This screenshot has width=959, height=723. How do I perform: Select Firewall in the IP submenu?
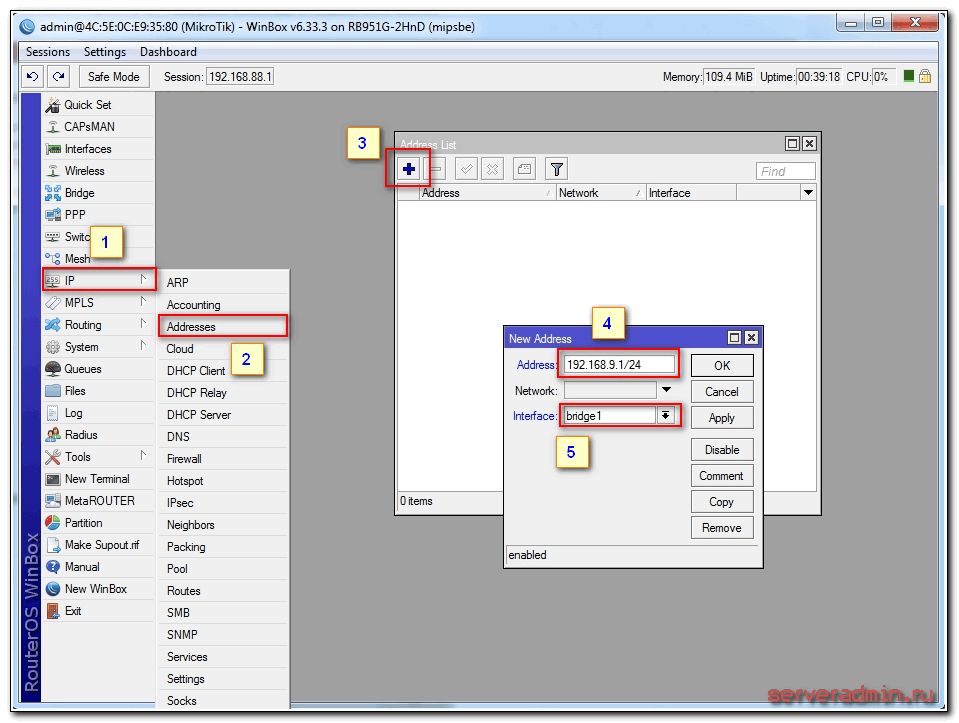223,458
